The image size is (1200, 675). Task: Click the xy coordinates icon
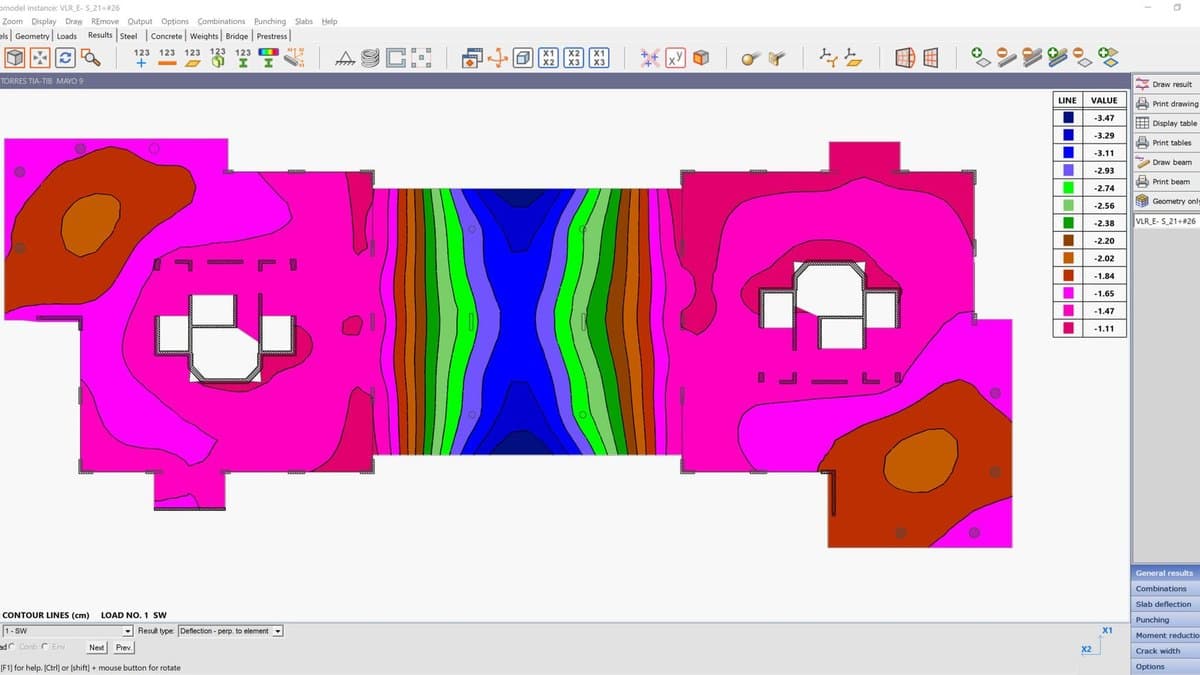tap(676, 58)
